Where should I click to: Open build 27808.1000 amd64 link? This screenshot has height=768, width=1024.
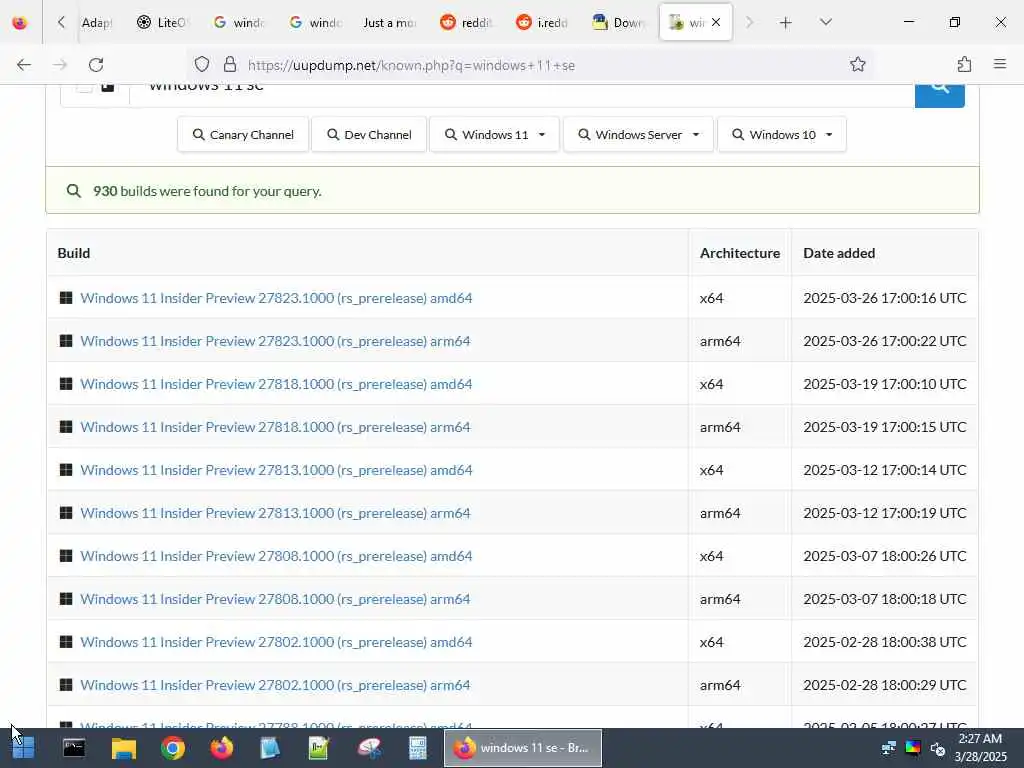point(276,556)
